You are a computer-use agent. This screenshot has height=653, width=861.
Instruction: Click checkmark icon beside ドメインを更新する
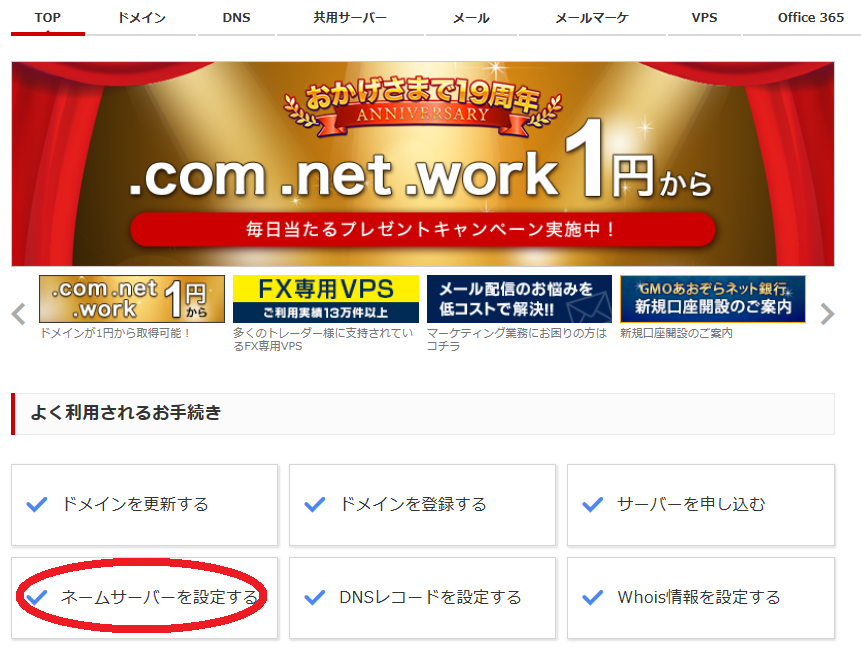37,504
